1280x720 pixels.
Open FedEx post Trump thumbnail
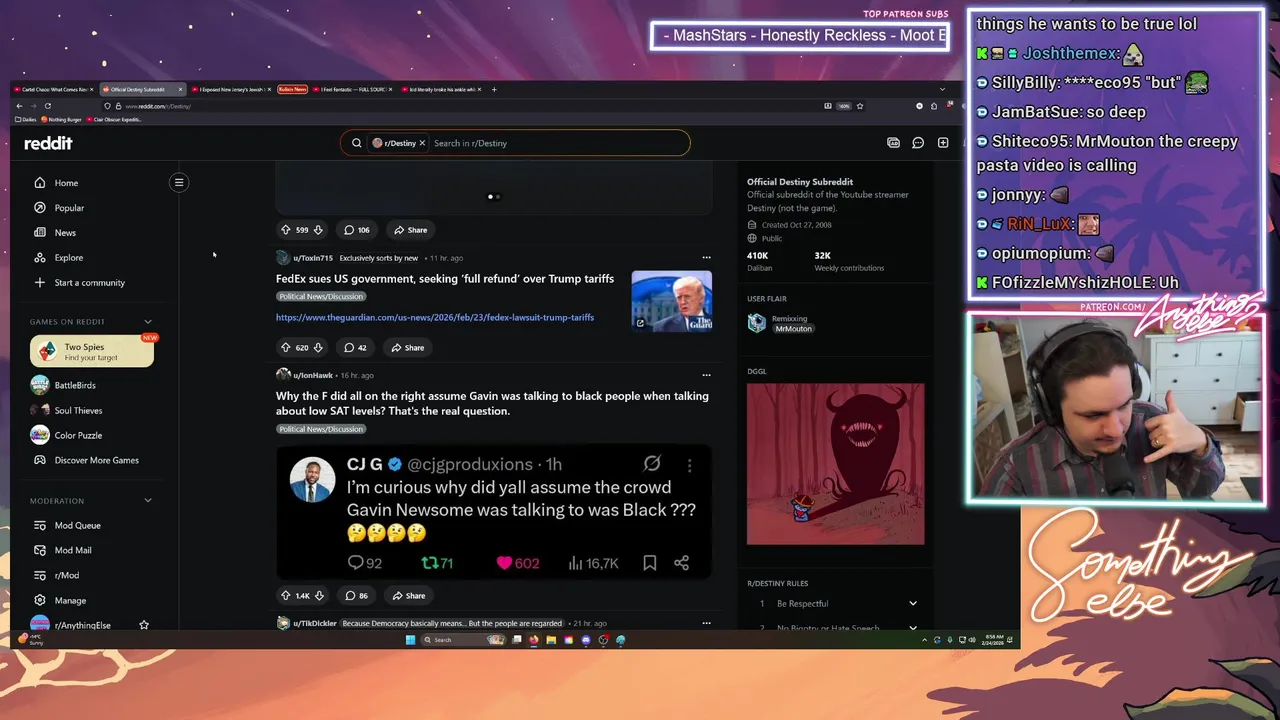(x=672, y=300)
